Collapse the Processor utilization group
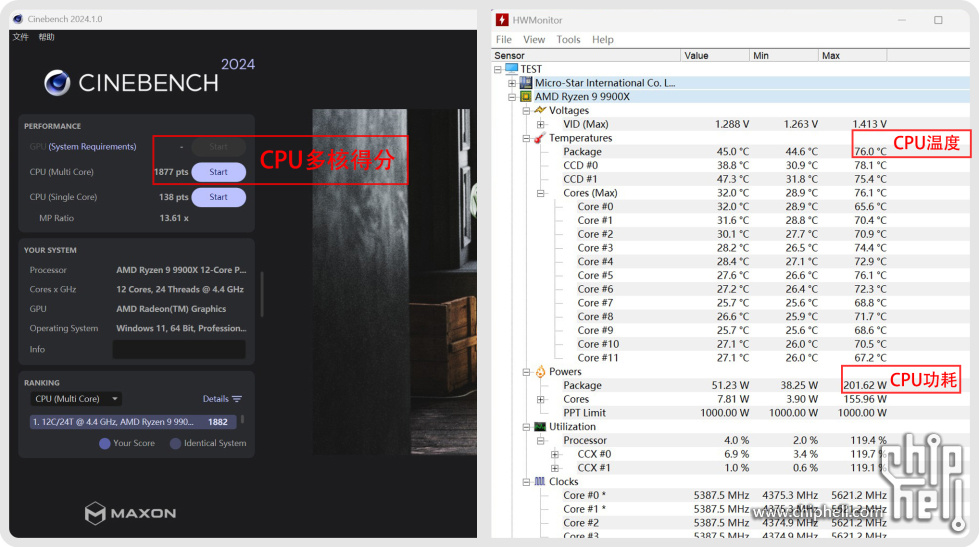 (x=541, y=440)
